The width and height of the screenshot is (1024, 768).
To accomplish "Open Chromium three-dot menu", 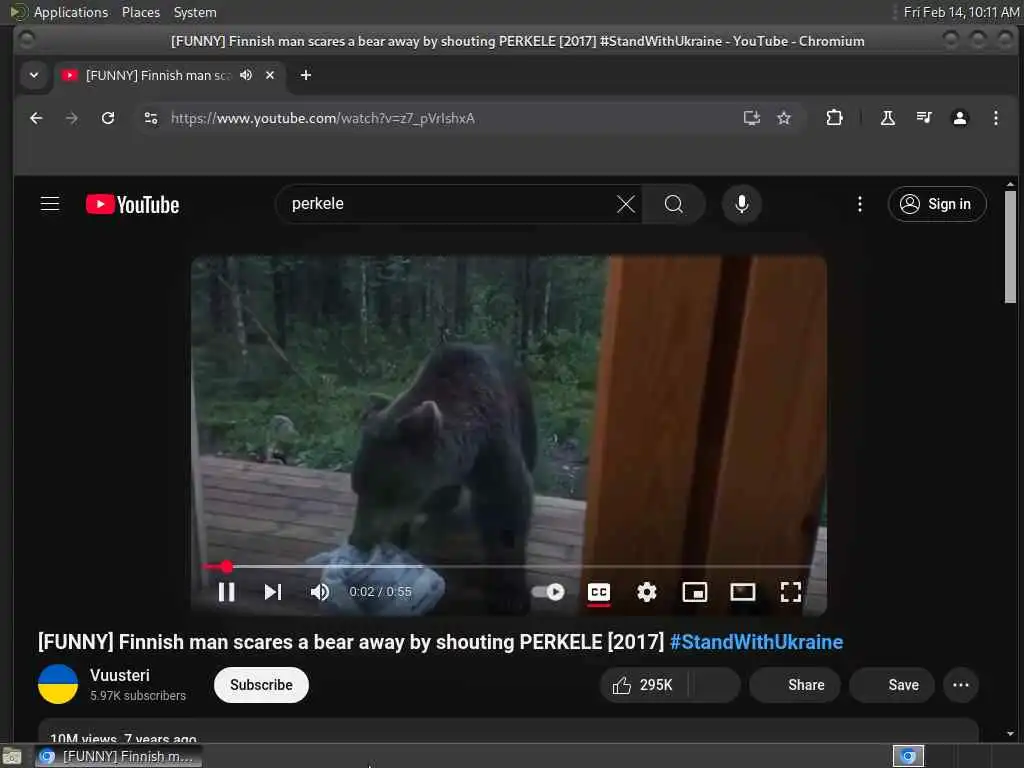I will click(x=995, y=118).
